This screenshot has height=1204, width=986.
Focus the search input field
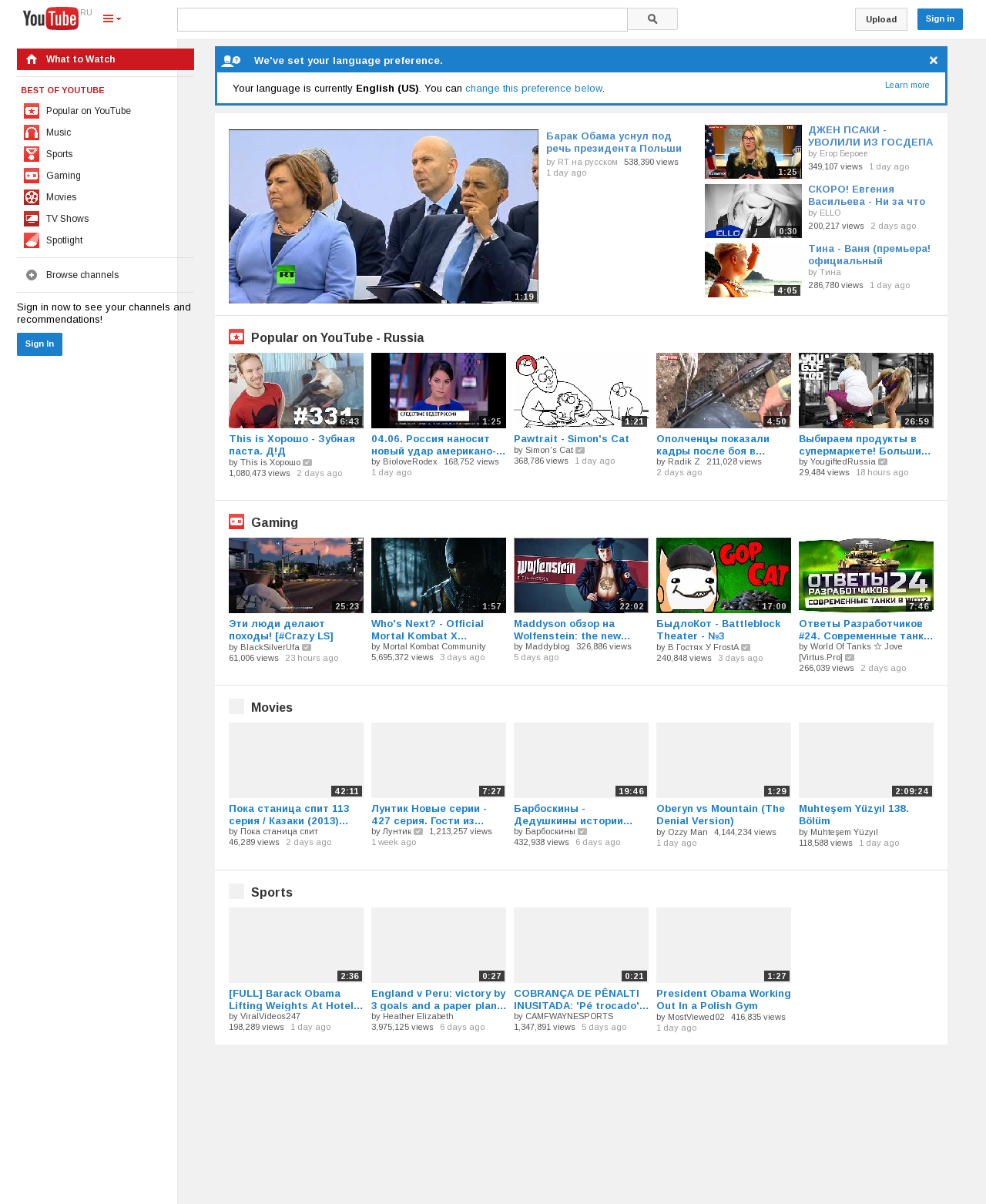[x=402, y=19]
